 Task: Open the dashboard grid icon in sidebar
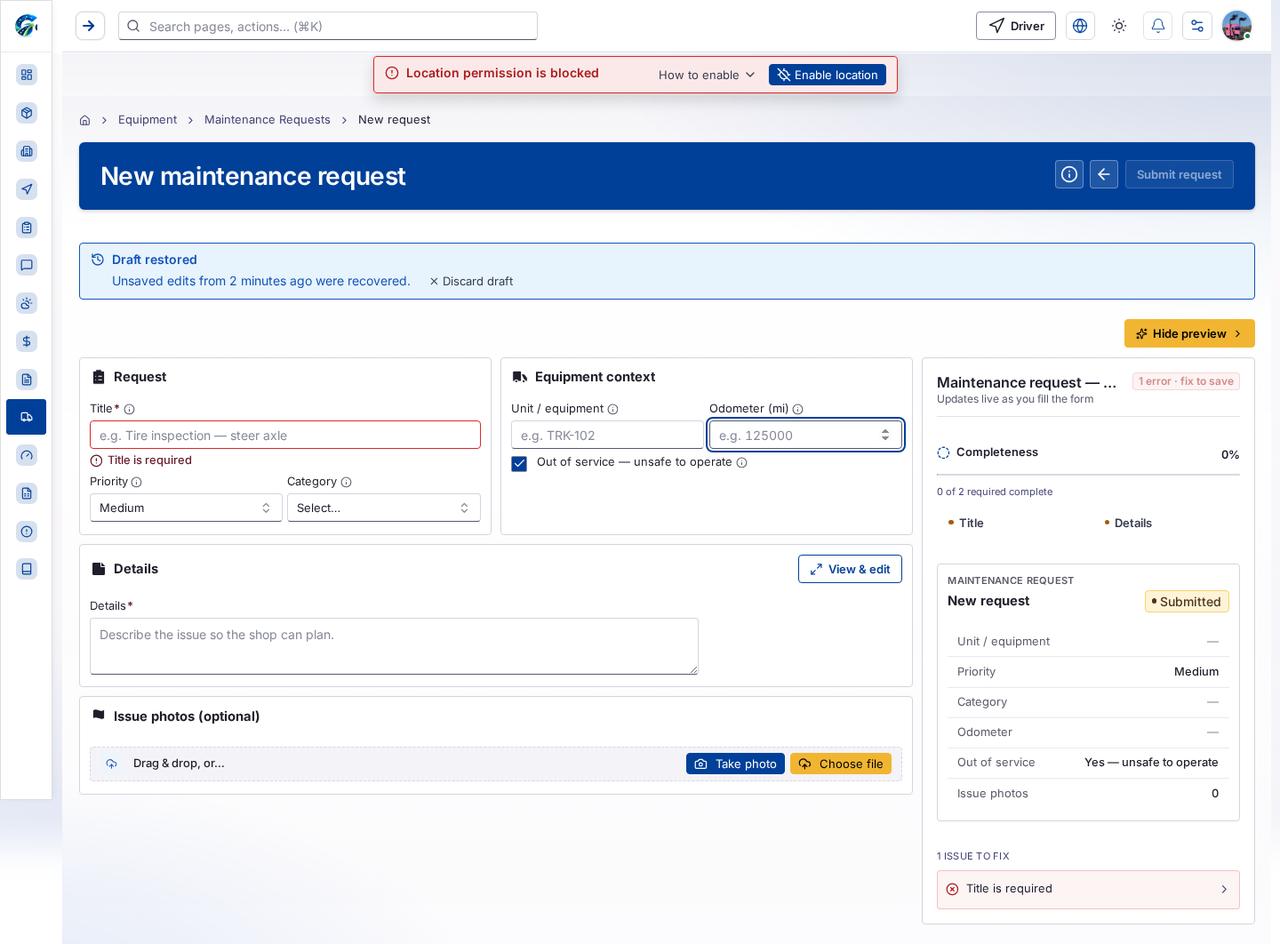[x=27, y=75]
